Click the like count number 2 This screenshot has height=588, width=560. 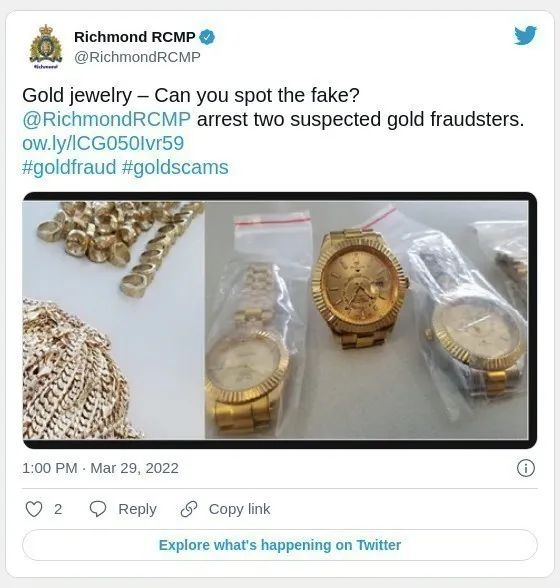pos(58,509)
